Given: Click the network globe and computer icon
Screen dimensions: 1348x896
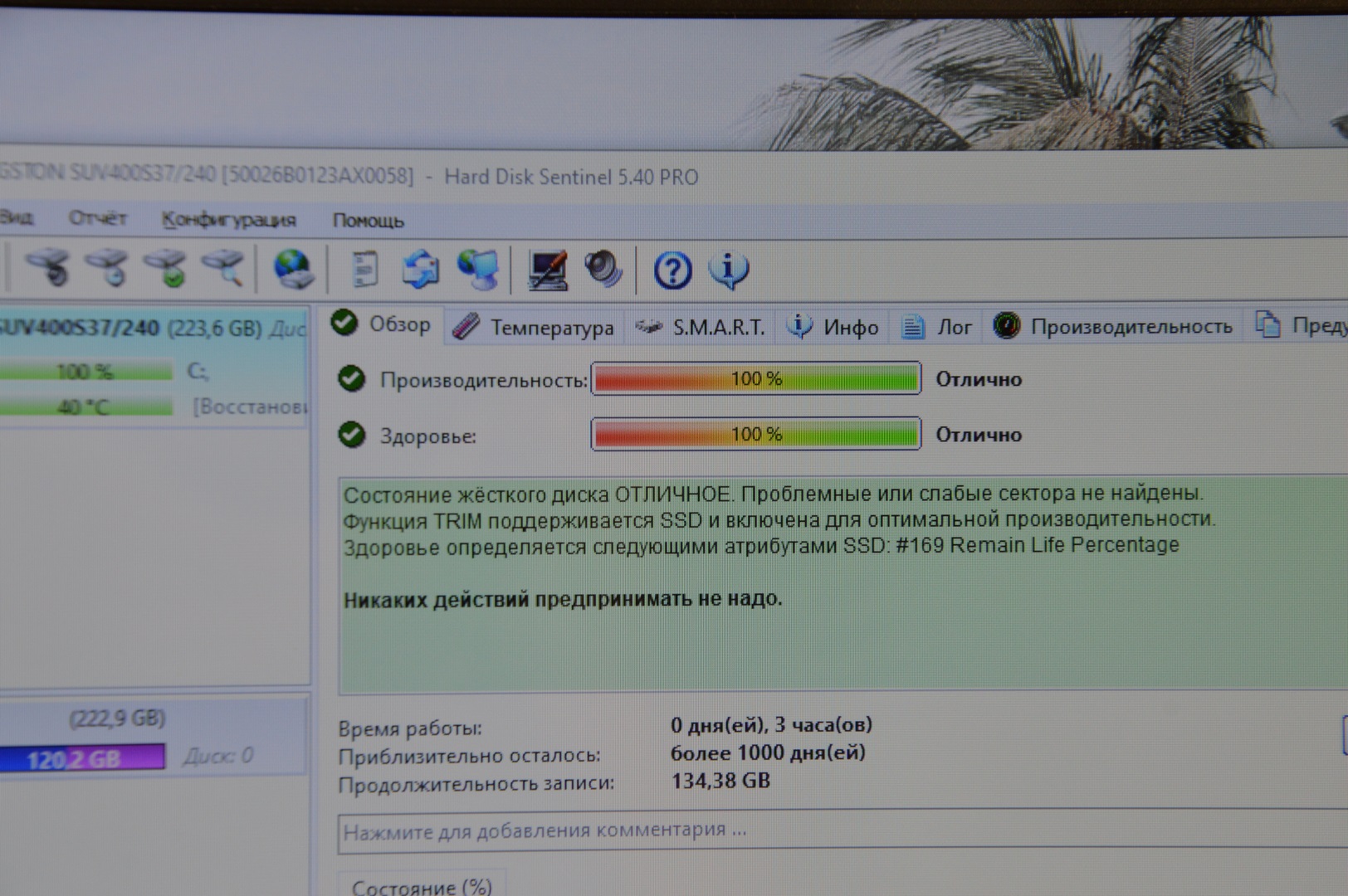Looking at the screenshot, I should (478, 270).
